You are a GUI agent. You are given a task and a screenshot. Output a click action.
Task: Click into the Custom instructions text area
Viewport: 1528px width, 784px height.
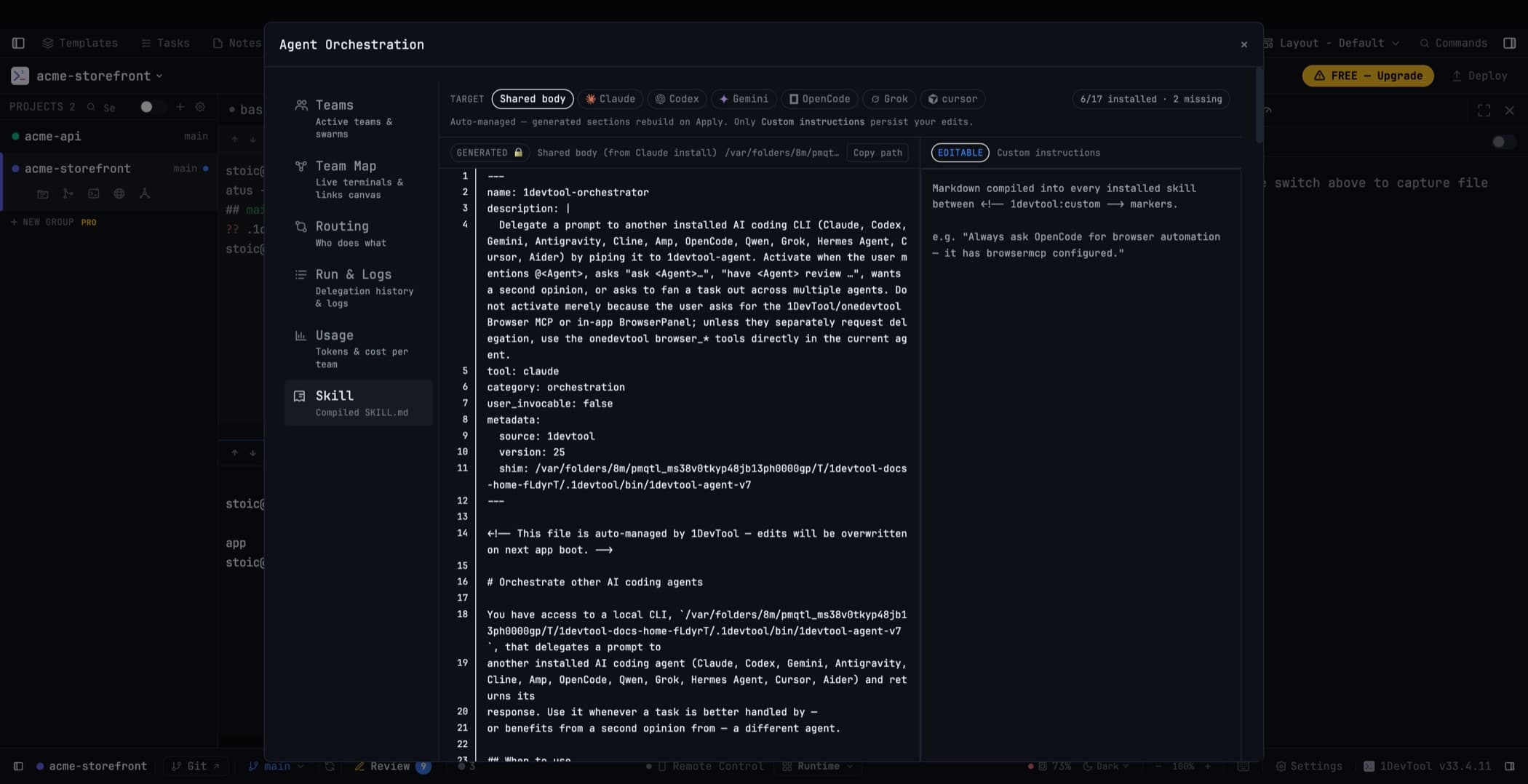tap(1081, 465)
